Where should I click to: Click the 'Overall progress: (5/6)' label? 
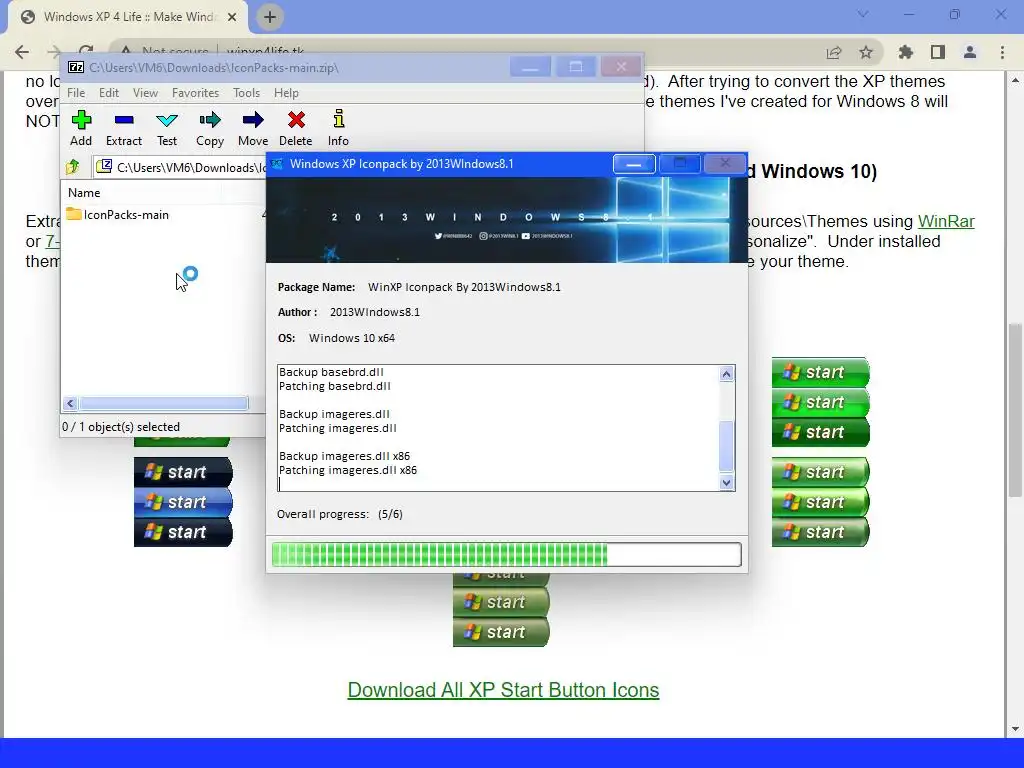pyautogui.click(x=340, y=514)
